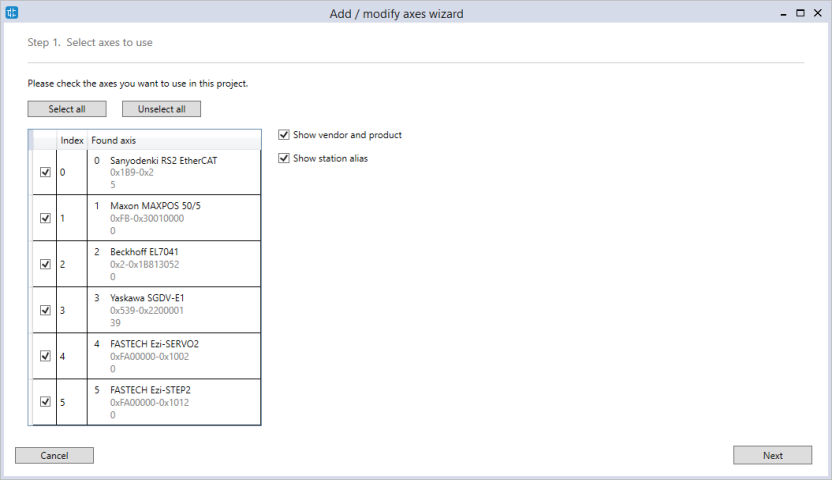Uncheck axis 0 Sanyodenki RS2 EtherCAT checkbox
The image size is (832, 480).
(45, 172)
